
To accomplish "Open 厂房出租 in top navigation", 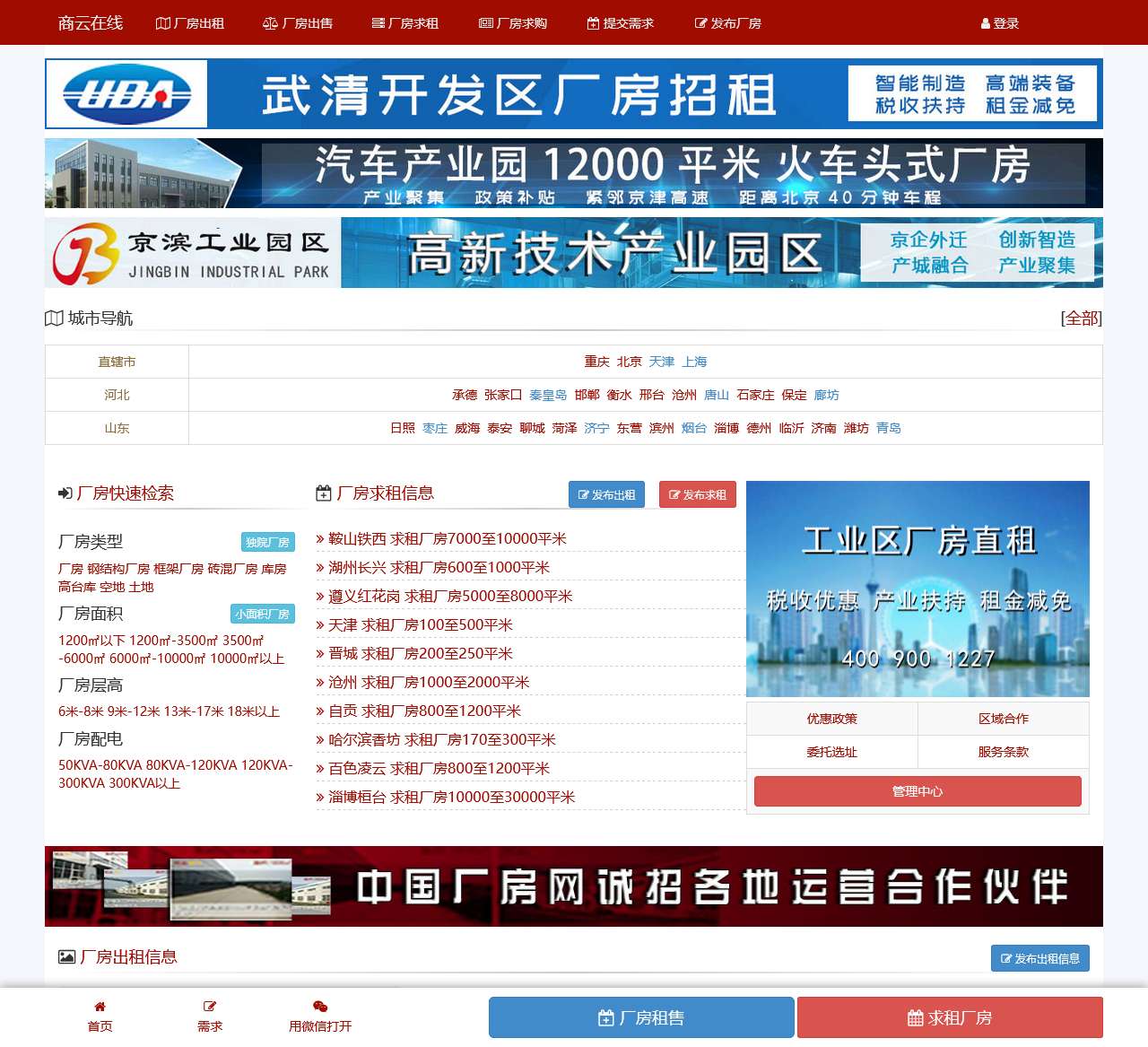I will (190, 23).
